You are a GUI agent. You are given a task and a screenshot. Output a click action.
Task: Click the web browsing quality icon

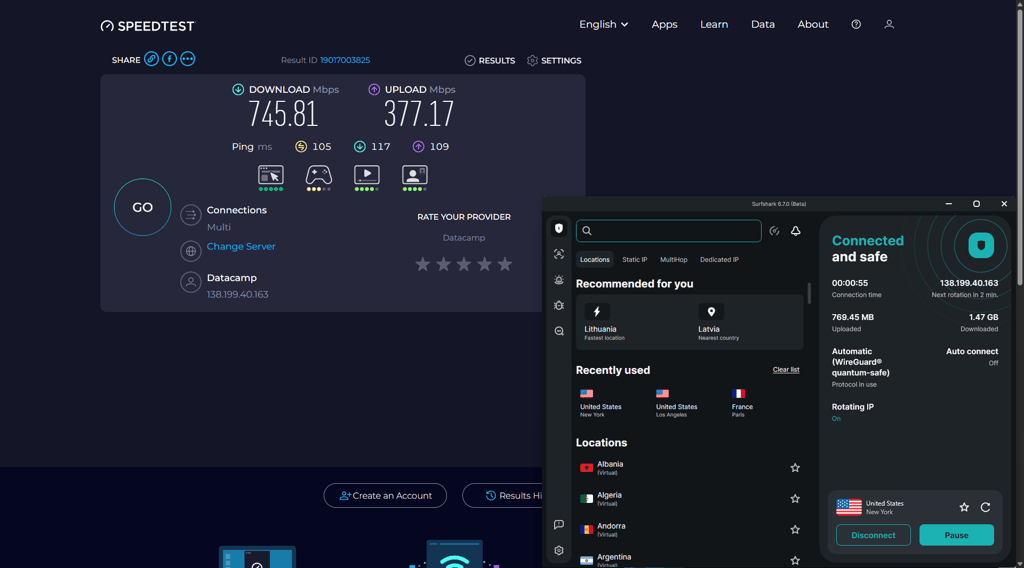270,175
